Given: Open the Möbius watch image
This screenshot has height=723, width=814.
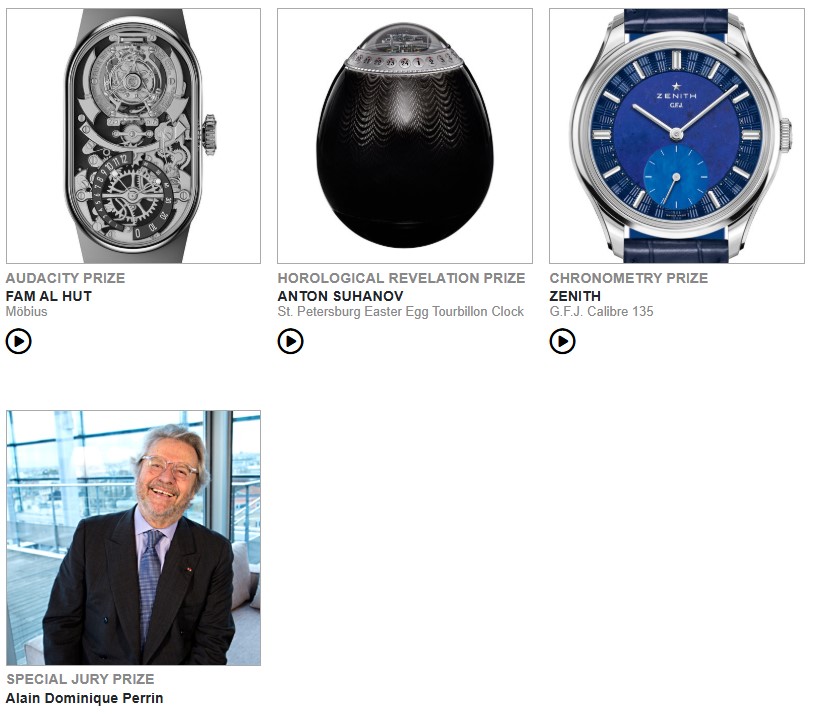Looking at the screenshot, I should point(133,136).
